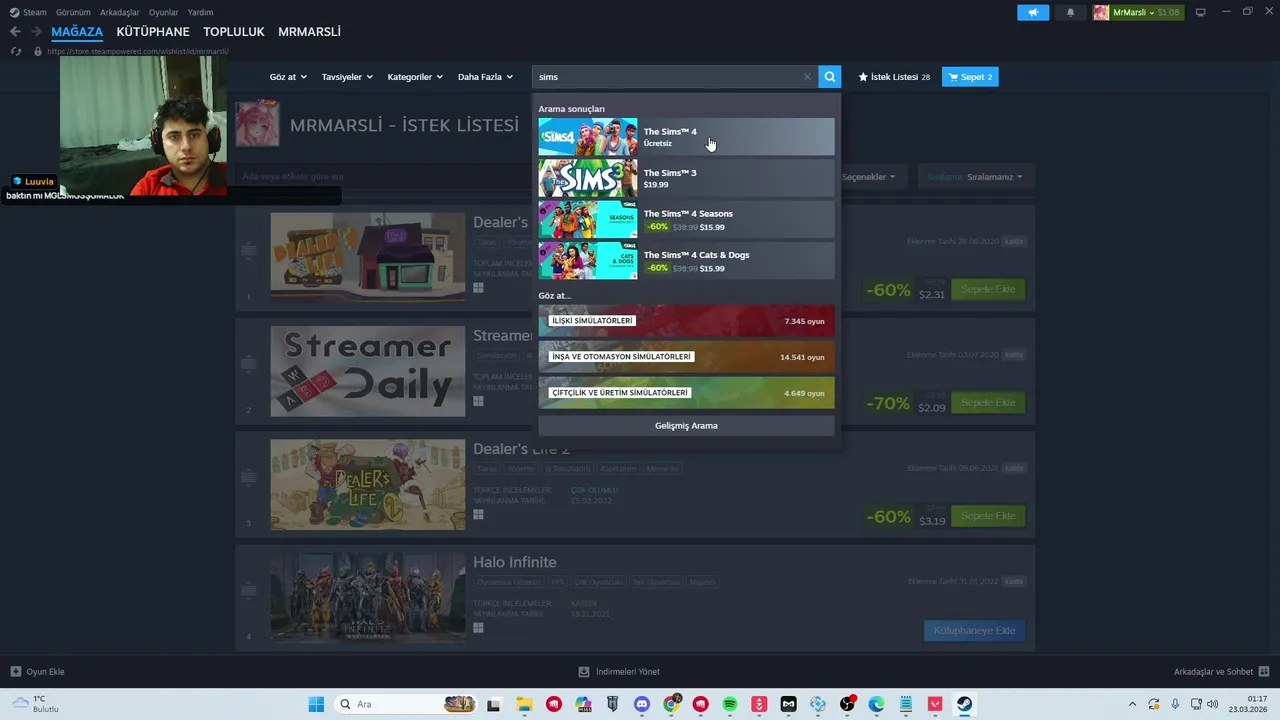Open İndirmeleri Yönet downloads

[619, 672]
